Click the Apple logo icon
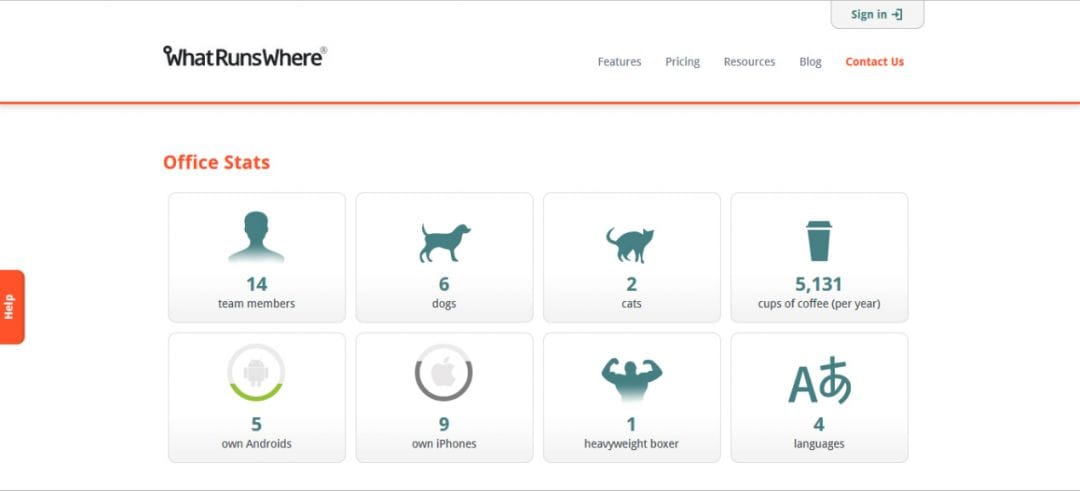The image size is (1080, 491). (443, 373)
